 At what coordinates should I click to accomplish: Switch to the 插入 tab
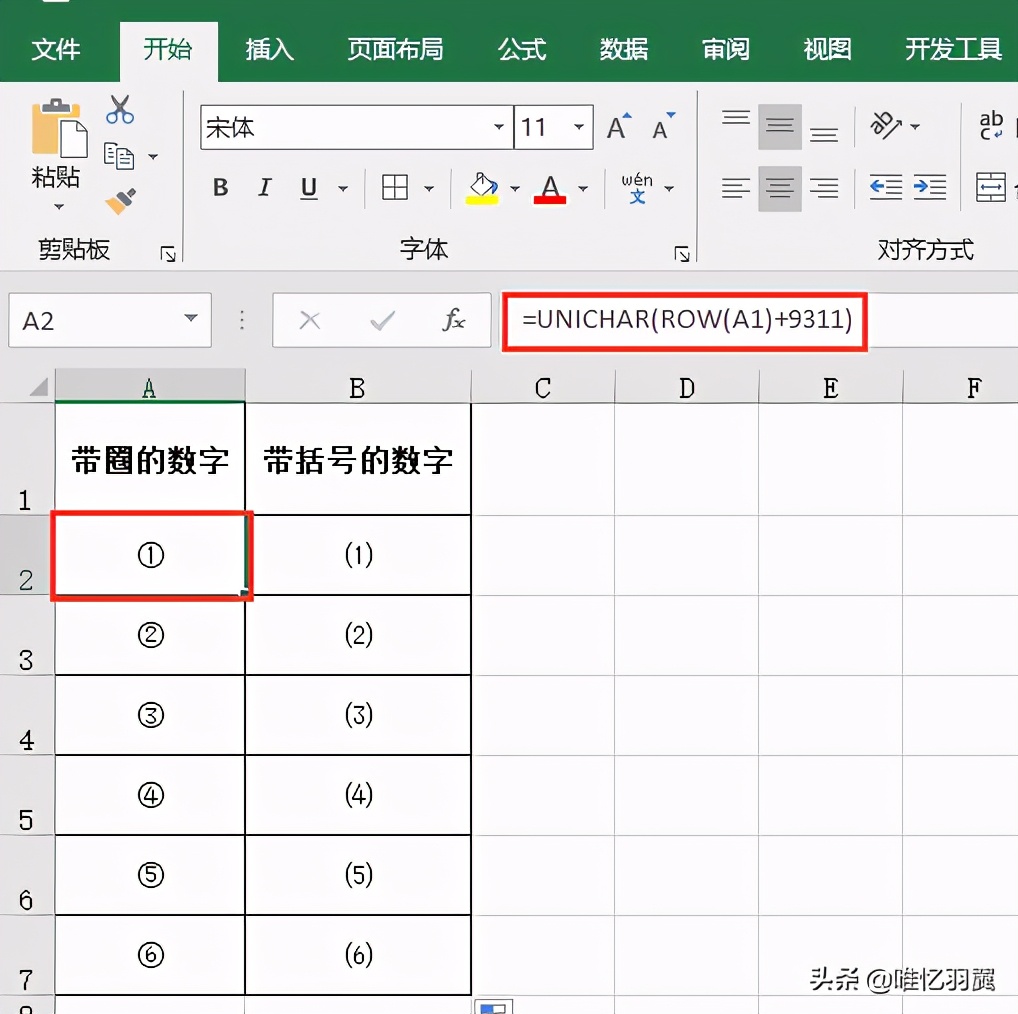click(270, 49)
